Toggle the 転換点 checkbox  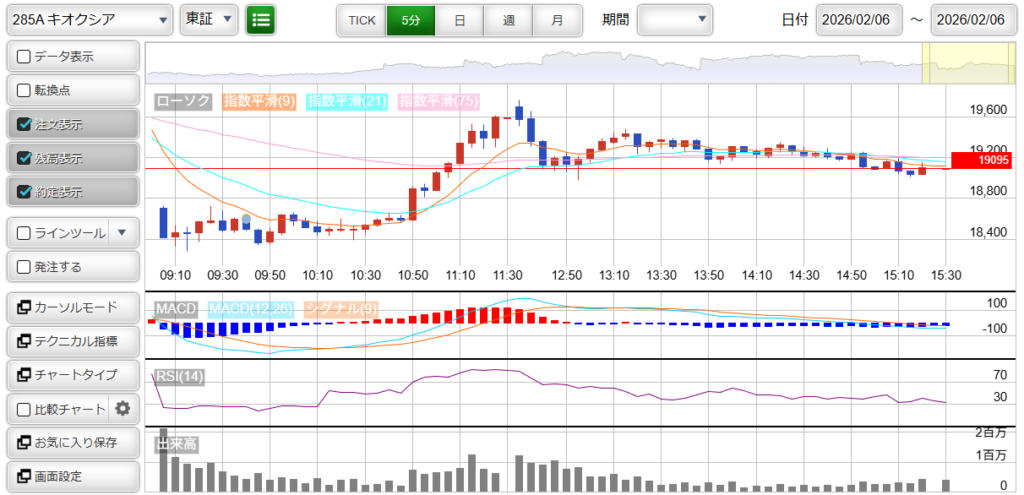(x=24, y=90)
